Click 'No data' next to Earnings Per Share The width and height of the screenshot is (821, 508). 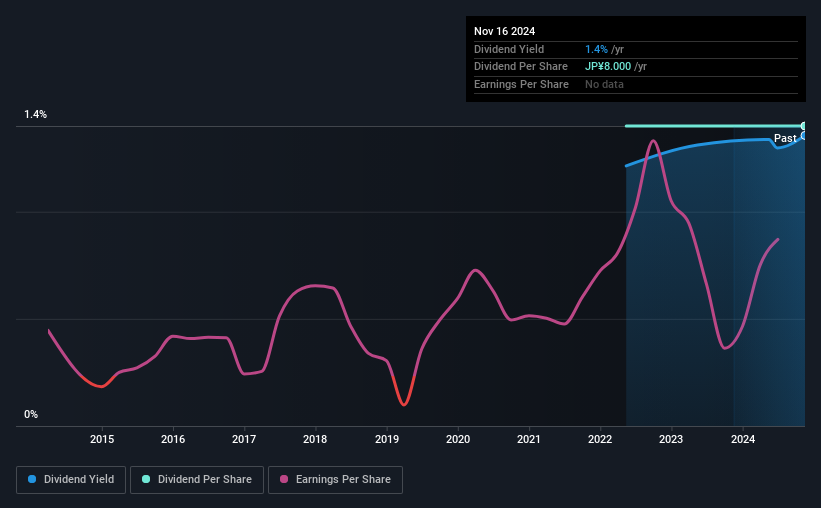[x=607, y=85]
